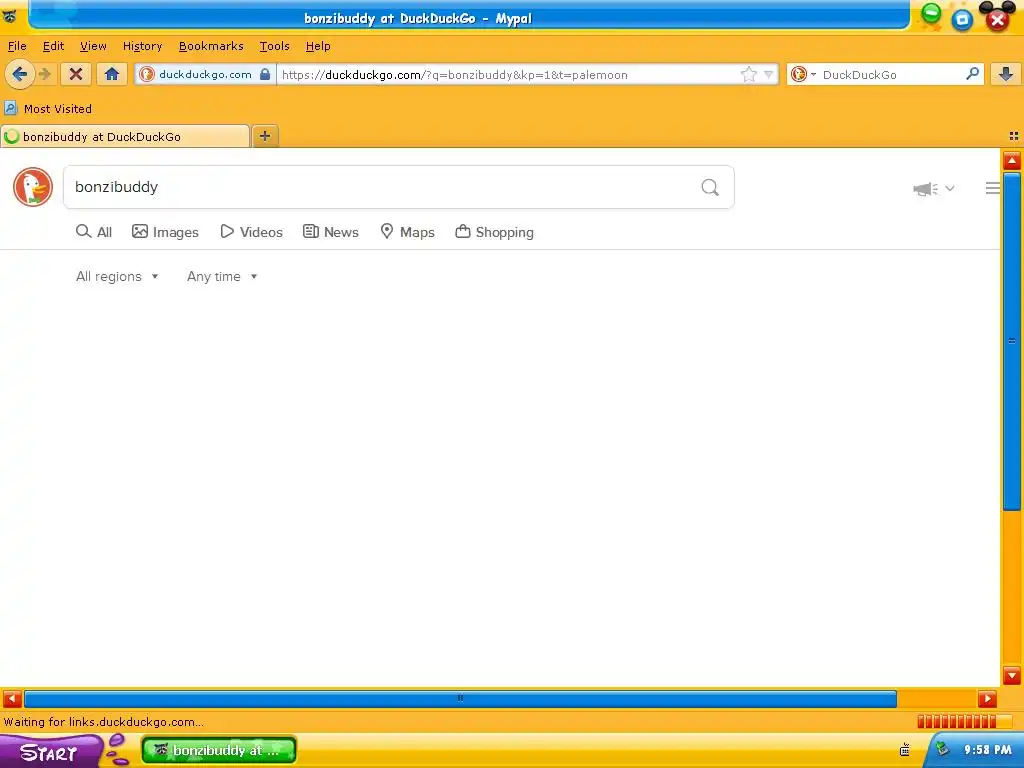The image size is (1024, 768).
Task: Click the forward navigation arrow
Action: 45,74
